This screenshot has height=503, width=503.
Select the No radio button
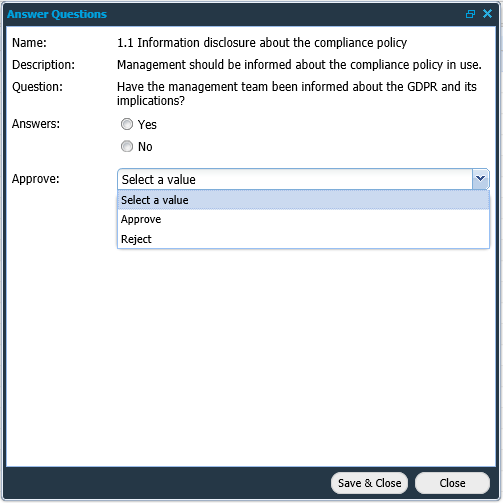tap(127, 146)
